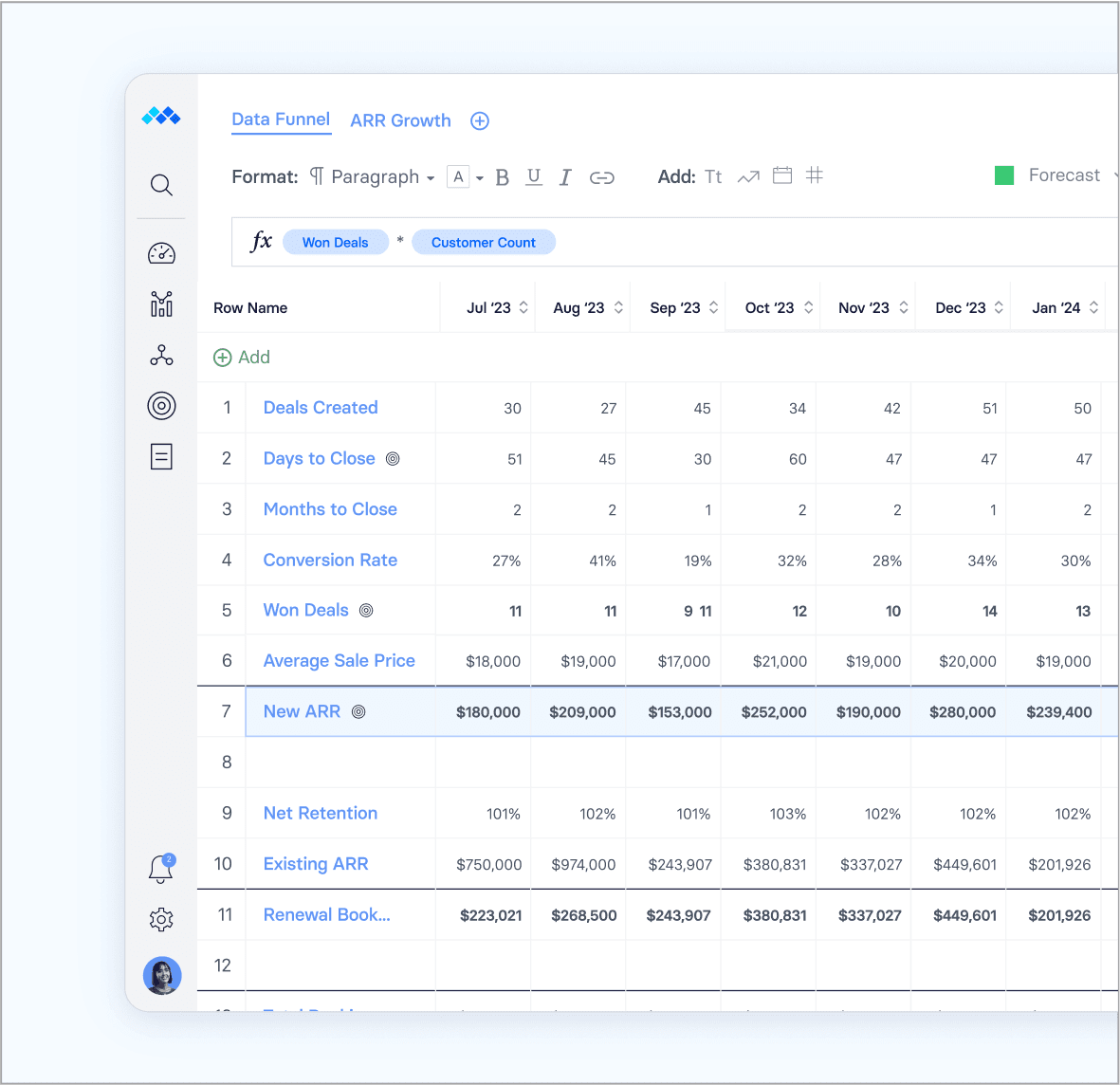
Task: Select the $750,000 Existing ARR cell
Action: [484, 864]
